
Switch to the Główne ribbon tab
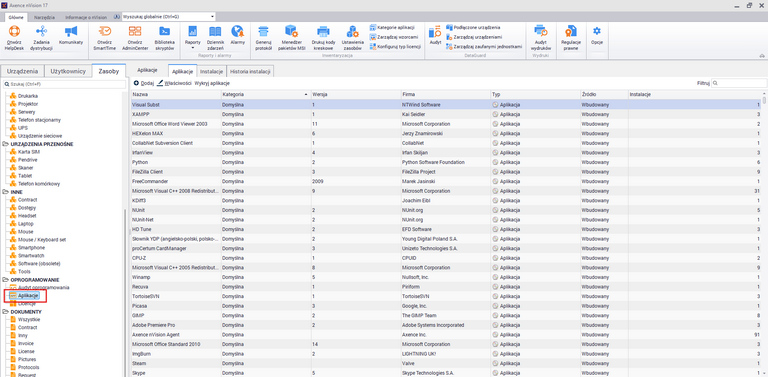[15, 17]
